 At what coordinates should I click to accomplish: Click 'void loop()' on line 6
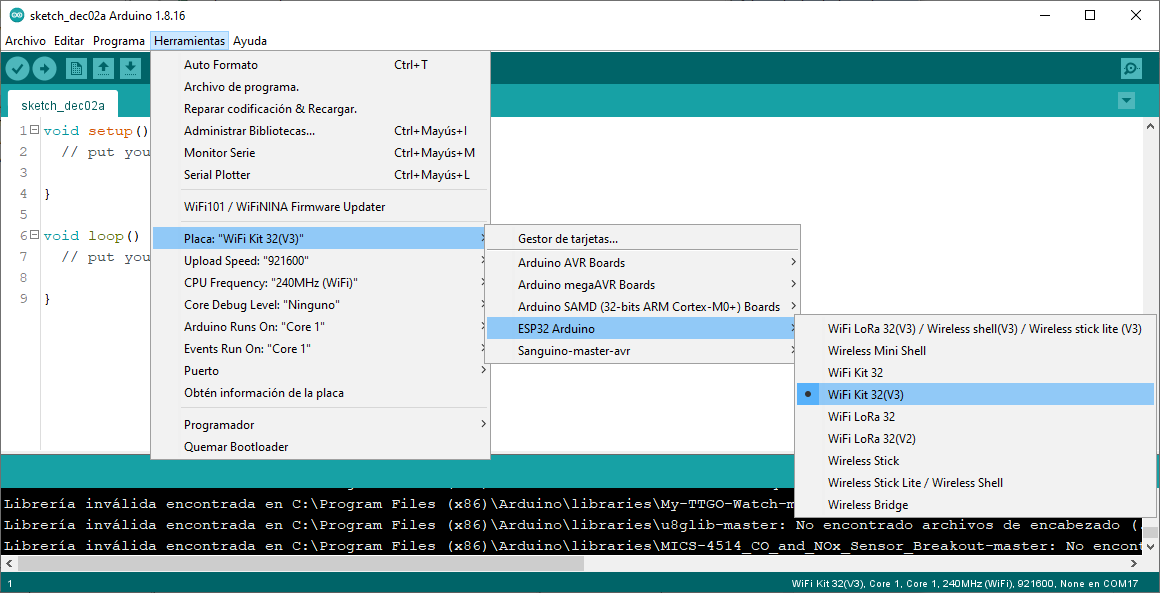point(92,236)
